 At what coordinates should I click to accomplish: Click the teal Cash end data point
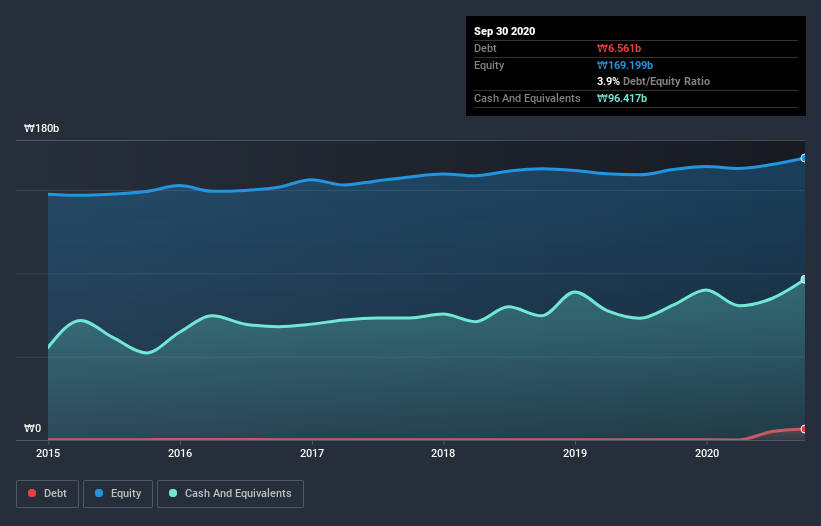804,279
